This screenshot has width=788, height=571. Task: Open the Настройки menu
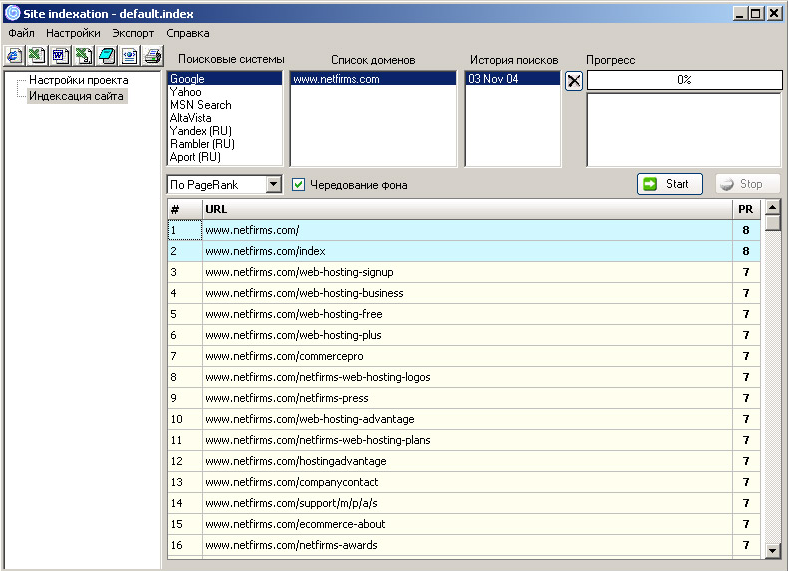[x=73, y=33]
